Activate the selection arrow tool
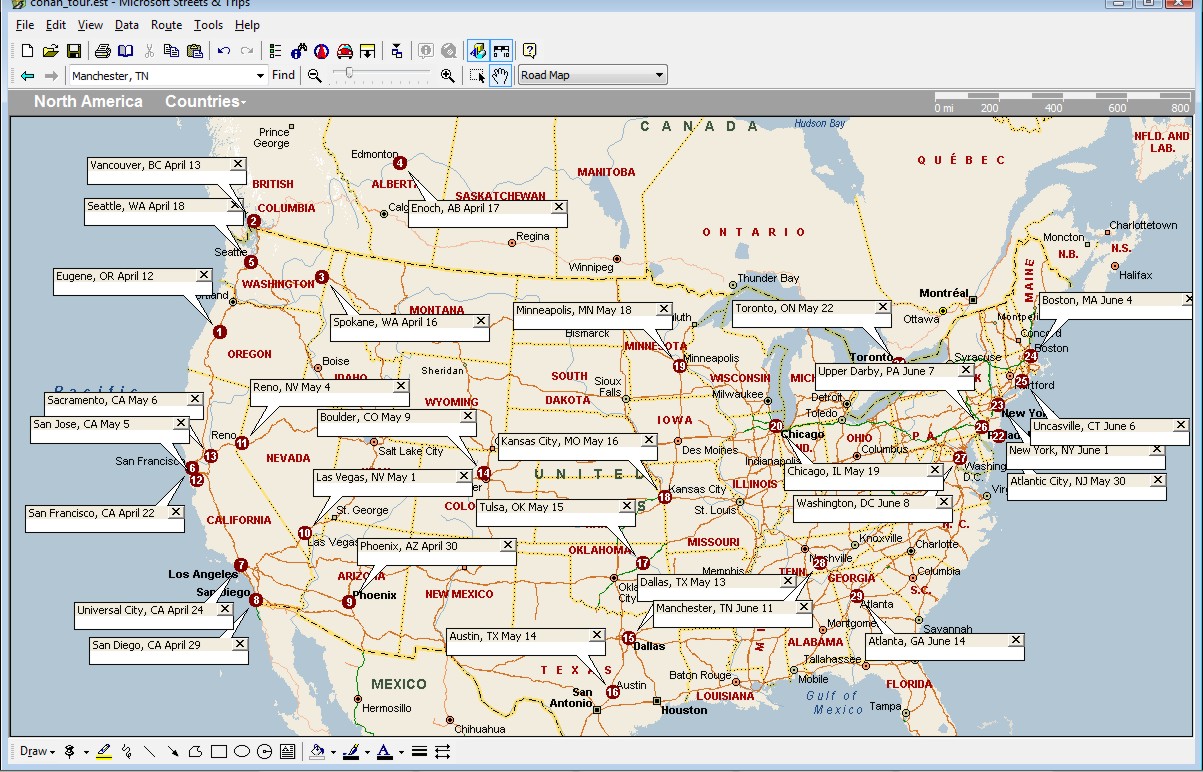The width and height of the screenshot is (1203, 772). 477,75
